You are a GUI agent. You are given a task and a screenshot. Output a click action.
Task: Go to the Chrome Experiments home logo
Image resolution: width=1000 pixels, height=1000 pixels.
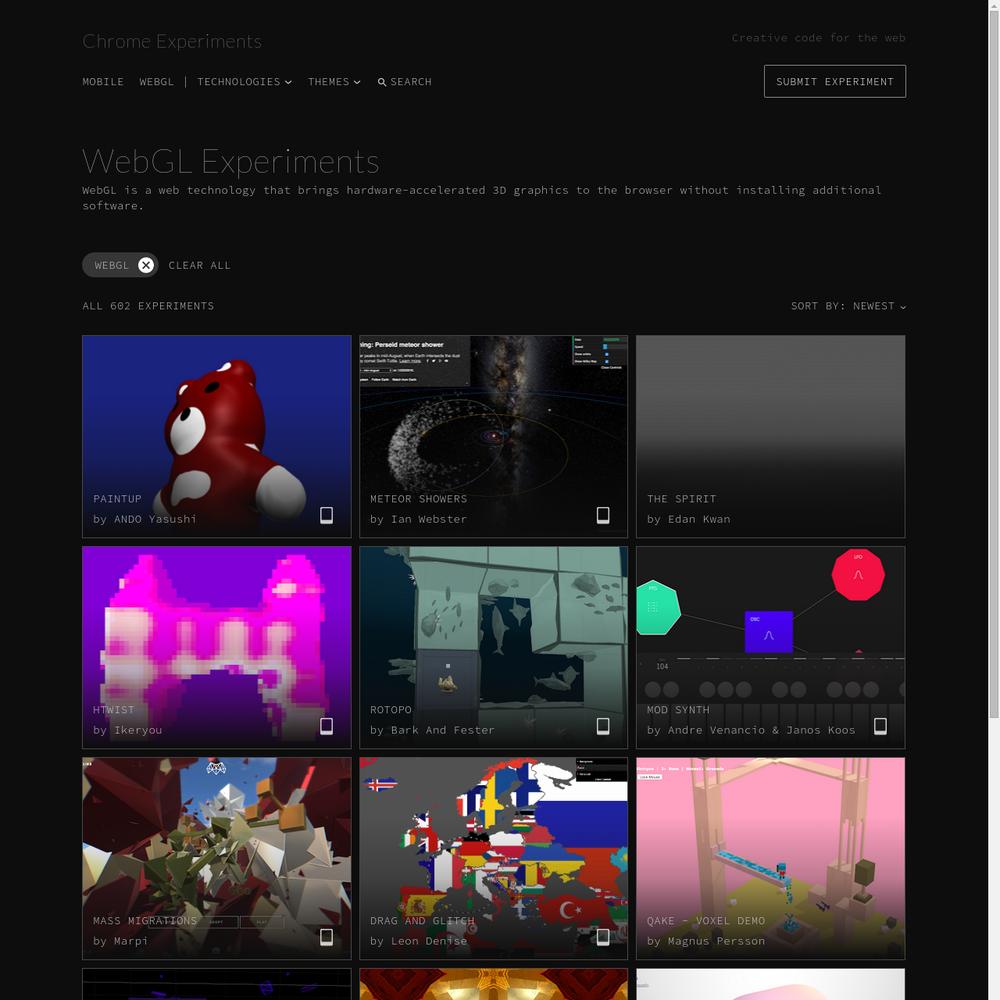[x=172, y=41]
